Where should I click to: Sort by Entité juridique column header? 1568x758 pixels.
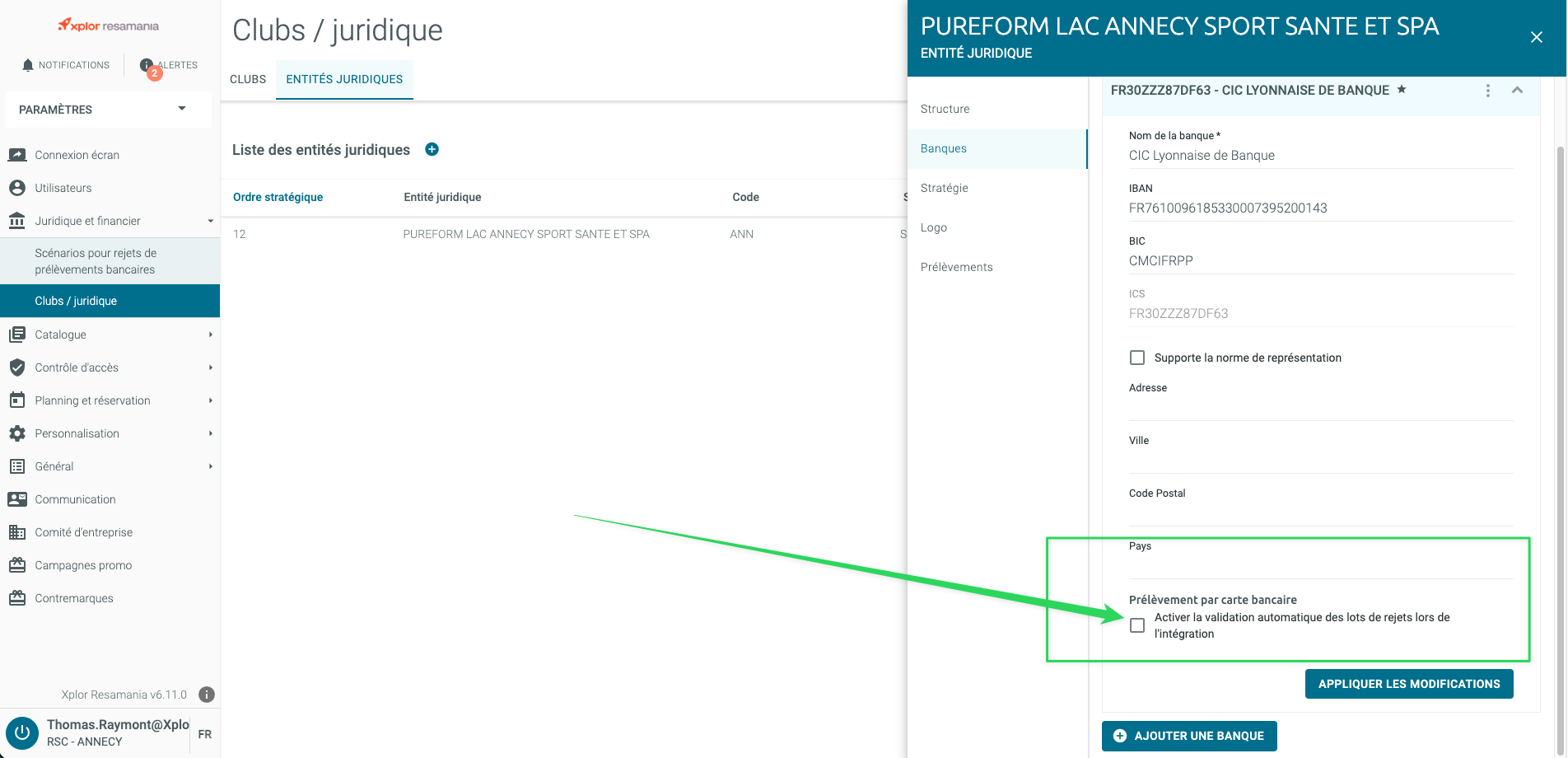click(442, 197)
